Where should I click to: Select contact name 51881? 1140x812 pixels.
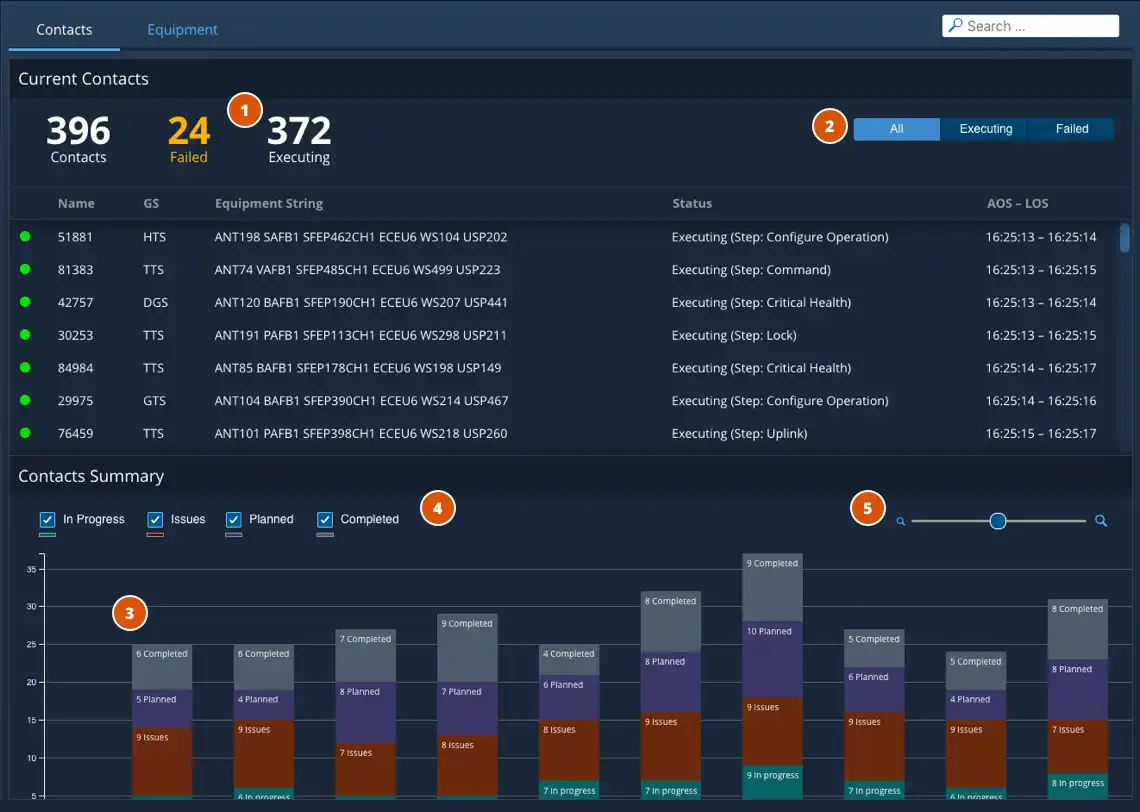point(76,237)
